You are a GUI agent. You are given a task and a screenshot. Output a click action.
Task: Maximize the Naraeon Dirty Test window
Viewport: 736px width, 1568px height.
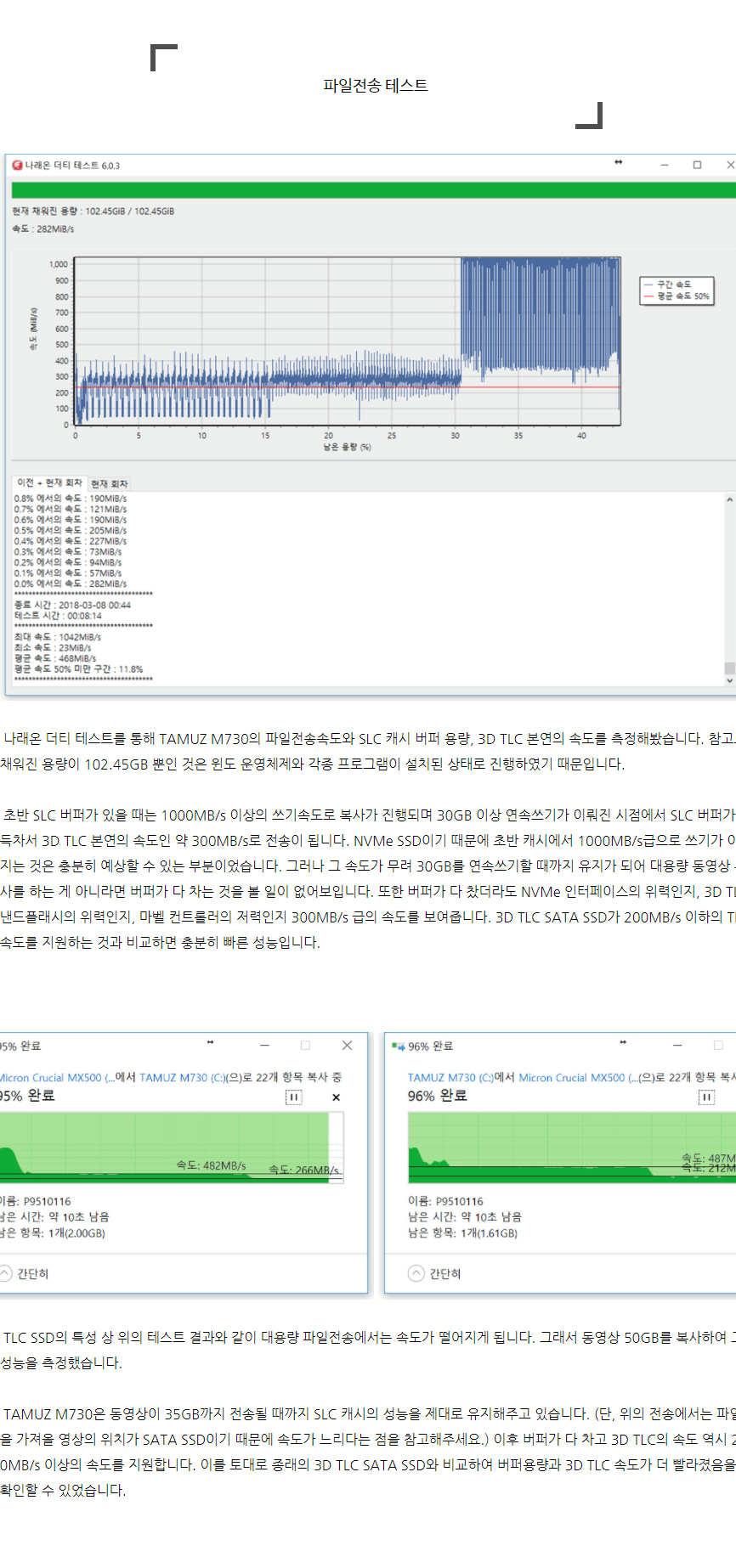click(697, 165)
